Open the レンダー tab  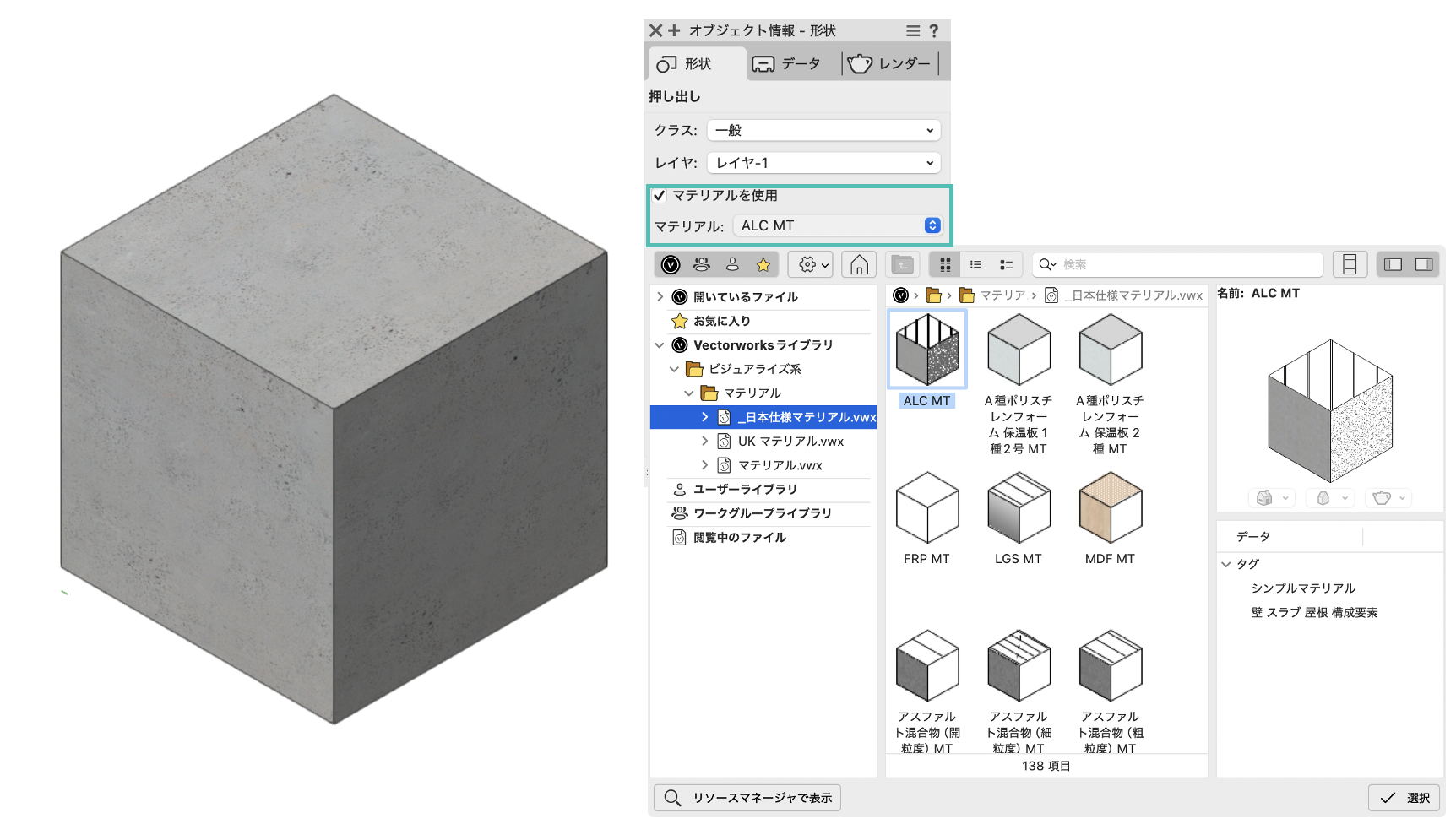tap(890, 64)
